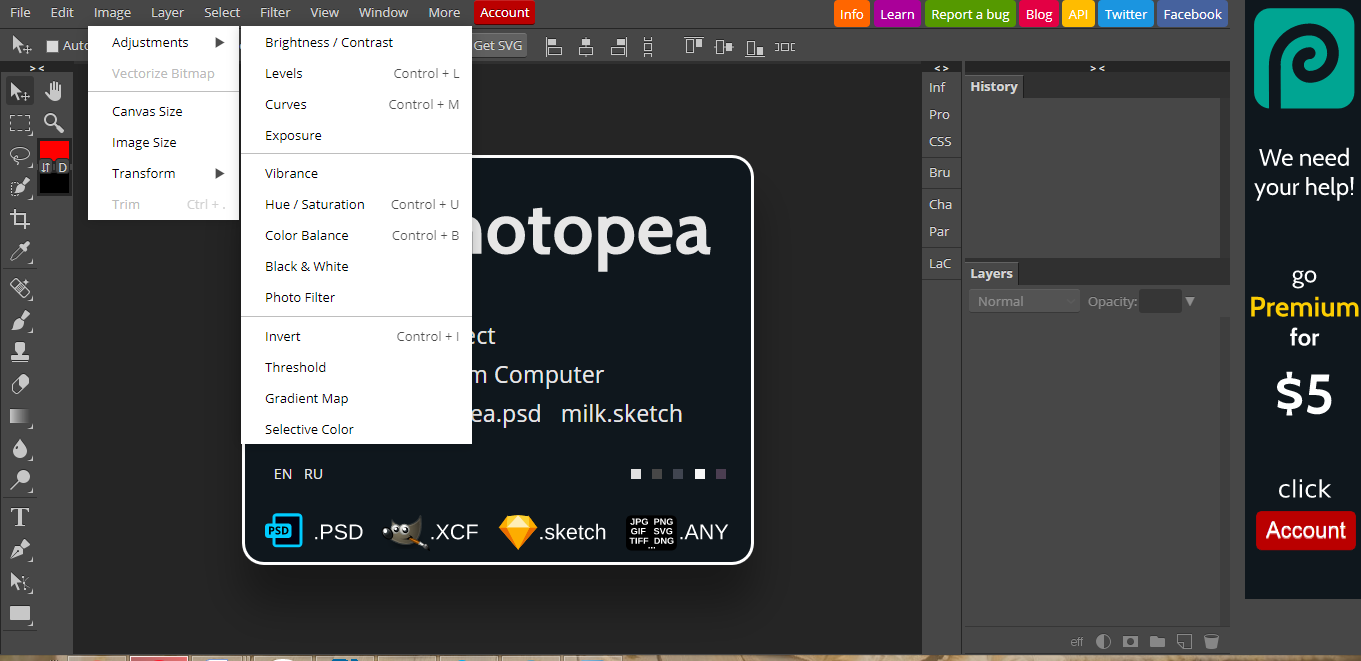Select the Zoom magnifier tool
1361x661 pixels.
point(54,123)
